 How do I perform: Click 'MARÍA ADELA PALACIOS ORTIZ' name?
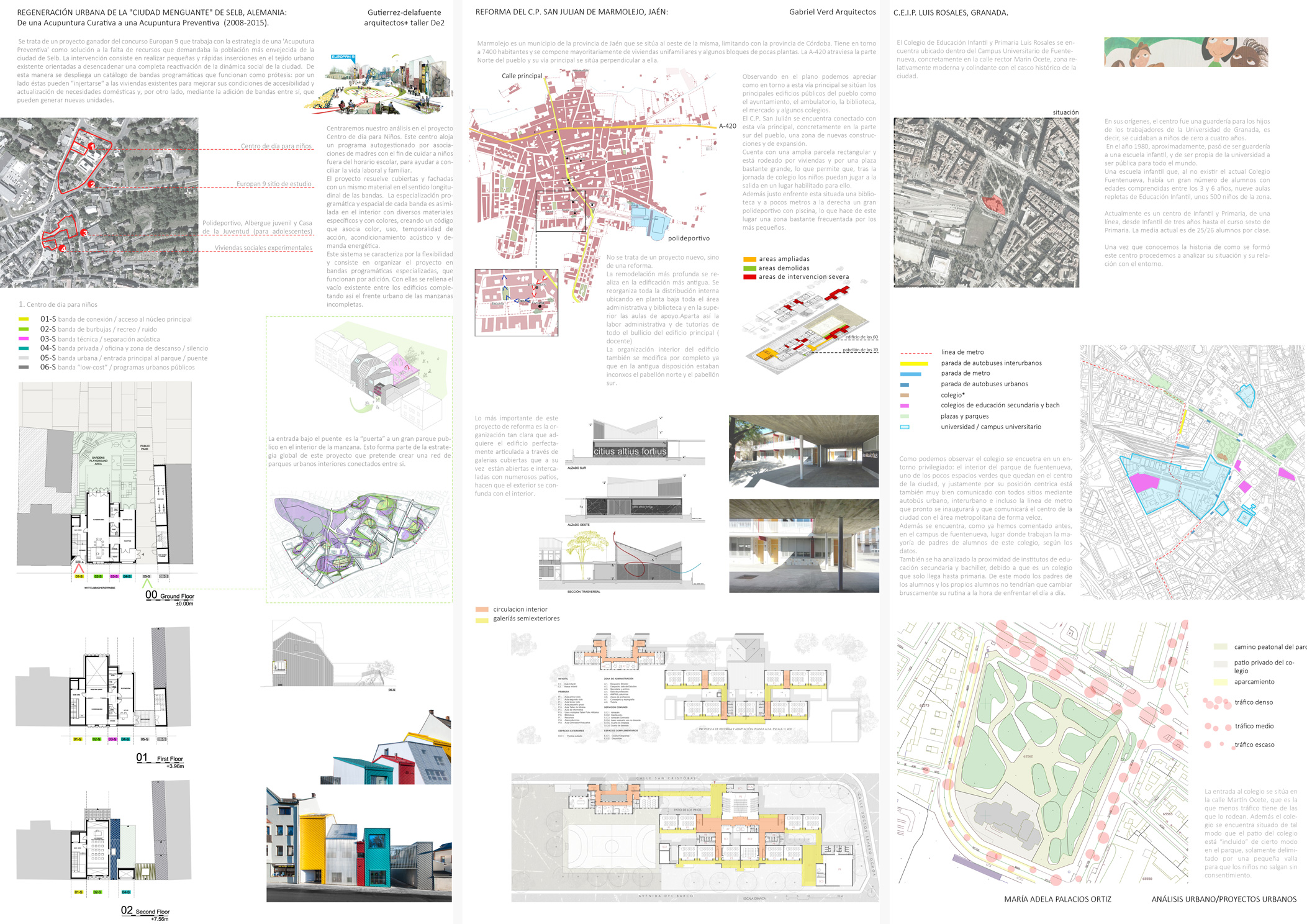tap(1057, 899)
